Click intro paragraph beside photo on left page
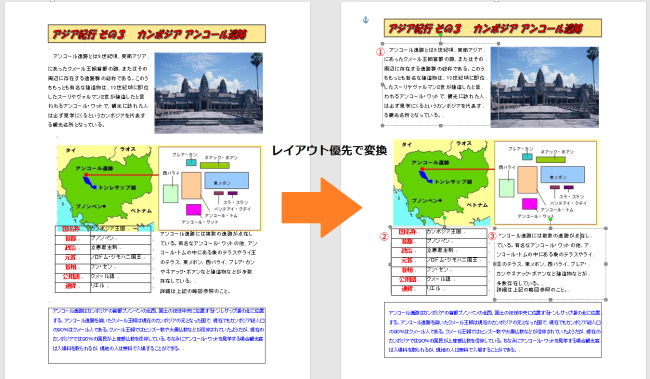 point(98,90)
